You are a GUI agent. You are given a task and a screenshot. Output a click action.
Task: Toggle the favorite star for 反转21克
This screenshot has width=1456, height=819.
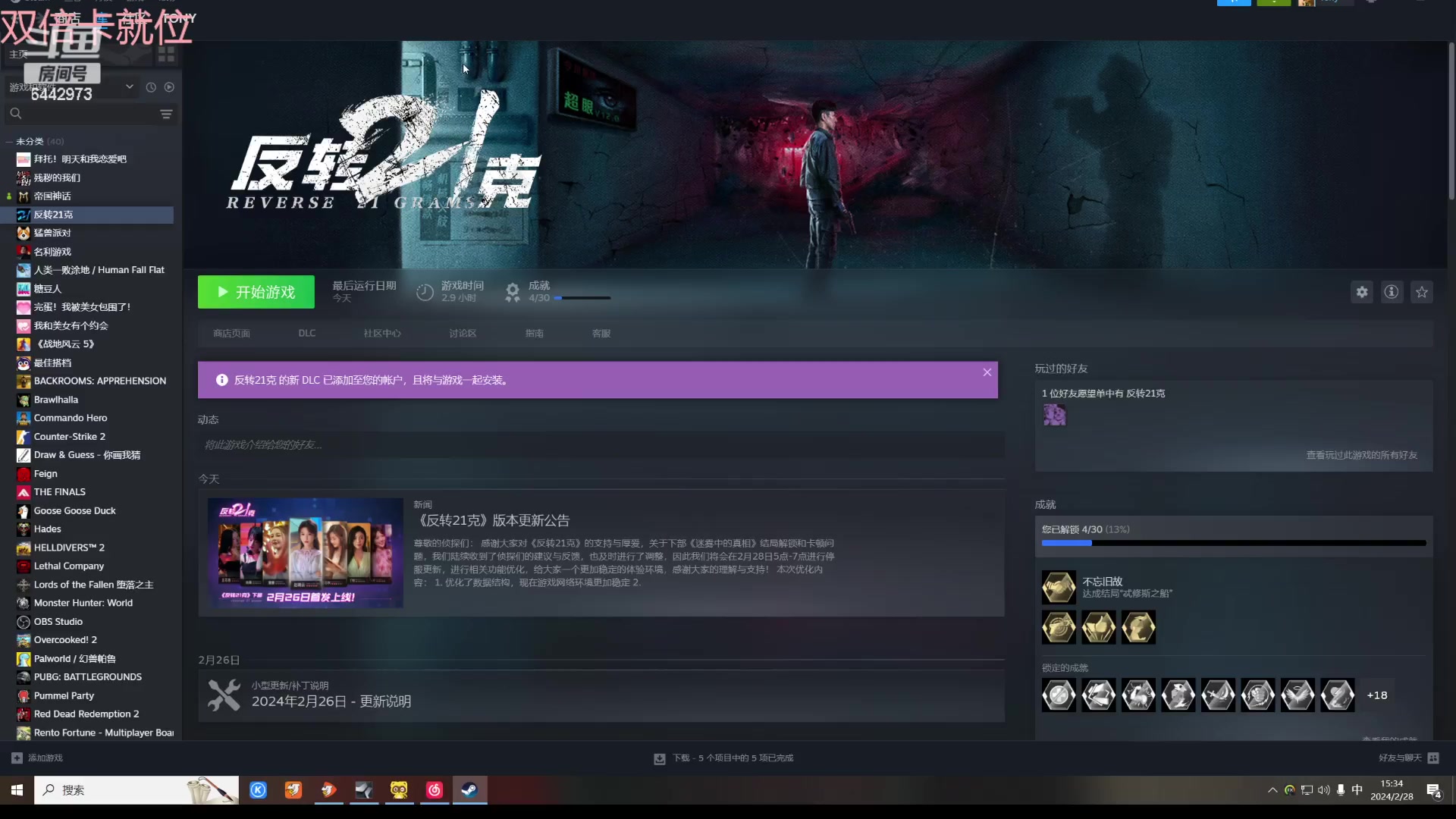(x=1422, y=292)
